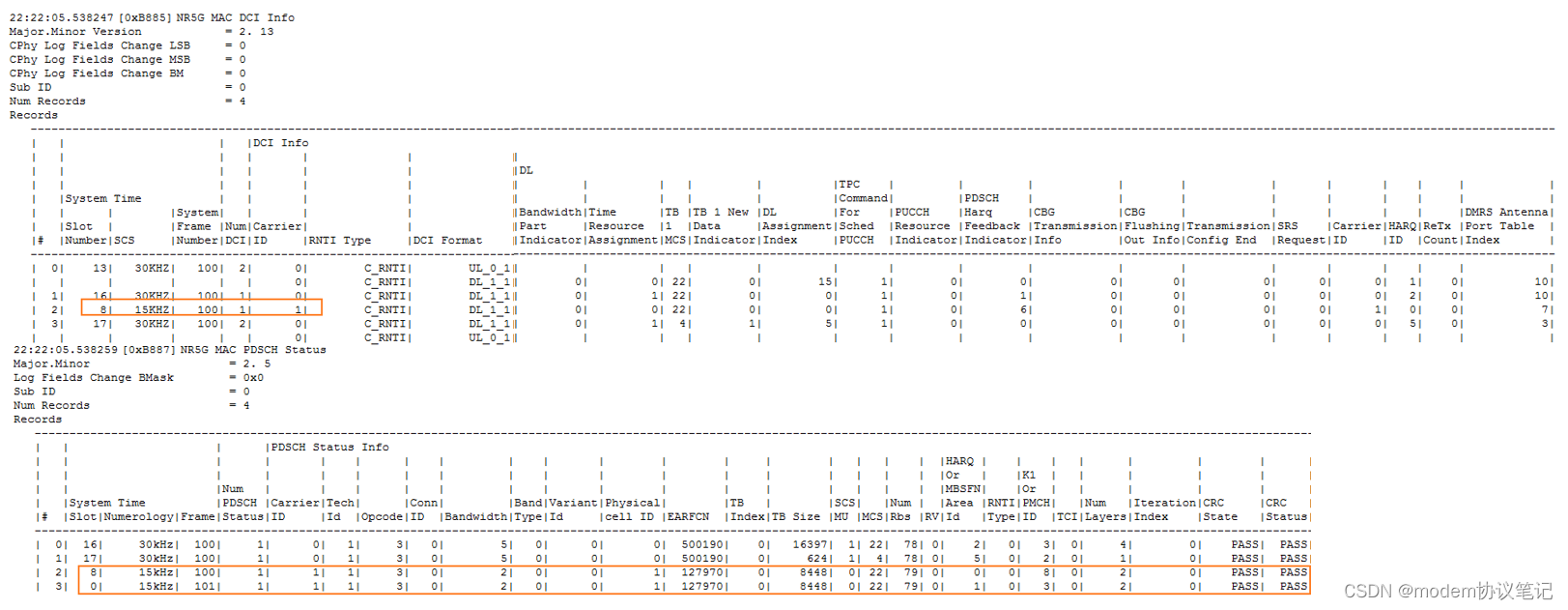1568x610 pixels.
Task: Click "TPC Command For Sched PUCCH" header
Action: coord(863,212)
